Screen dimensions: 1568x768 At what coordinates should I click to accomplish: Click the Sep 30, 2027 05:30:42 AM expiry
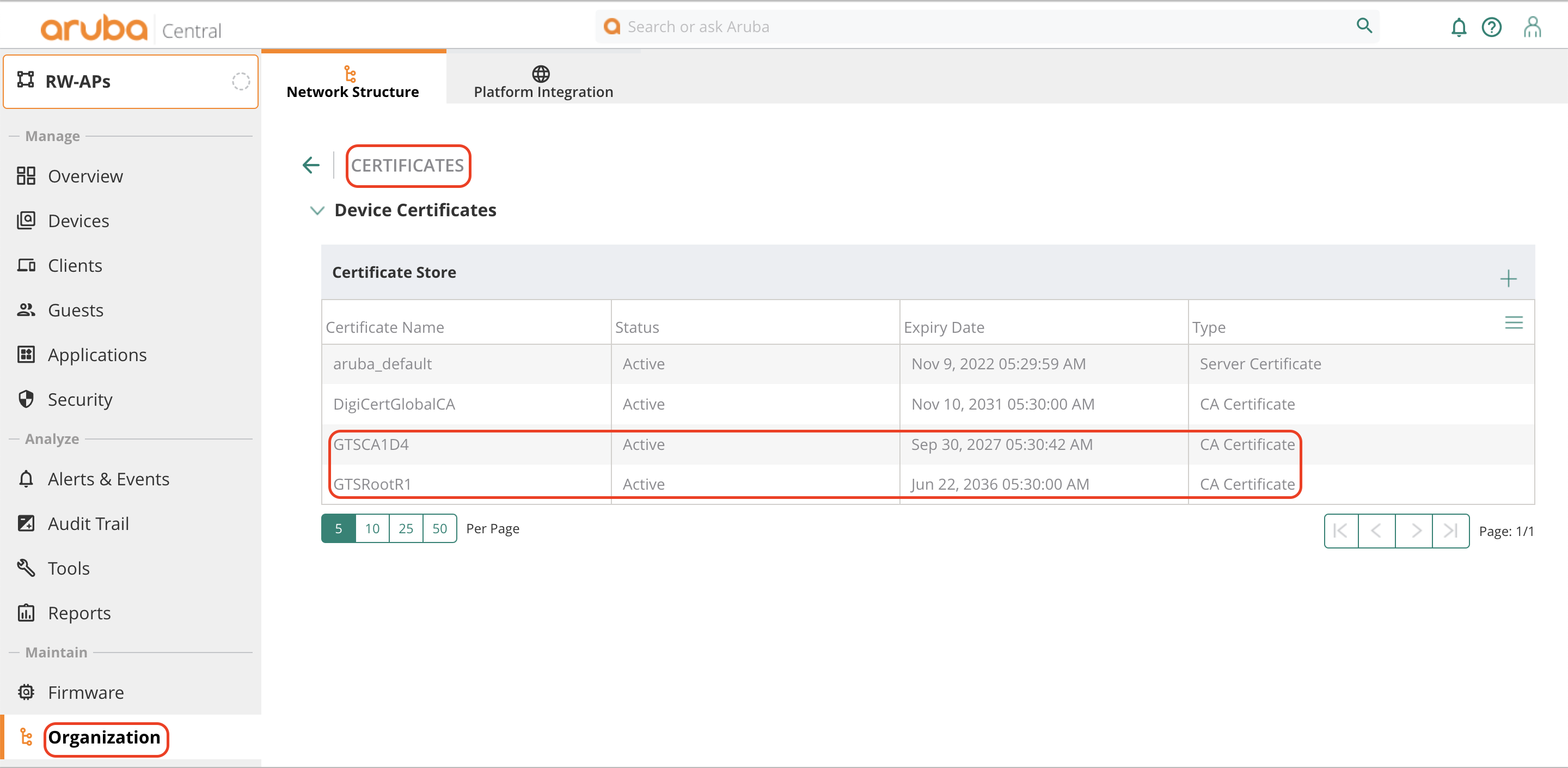click(1002, 444)
